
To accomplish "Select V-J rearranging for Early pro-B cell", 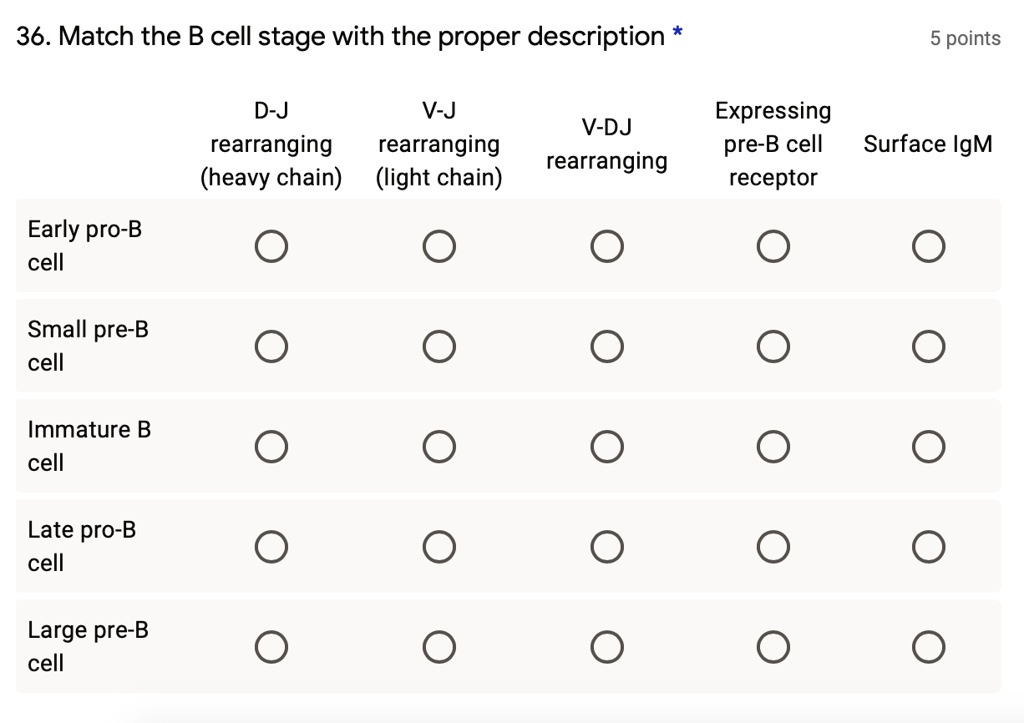I will [x=439, y=245].
